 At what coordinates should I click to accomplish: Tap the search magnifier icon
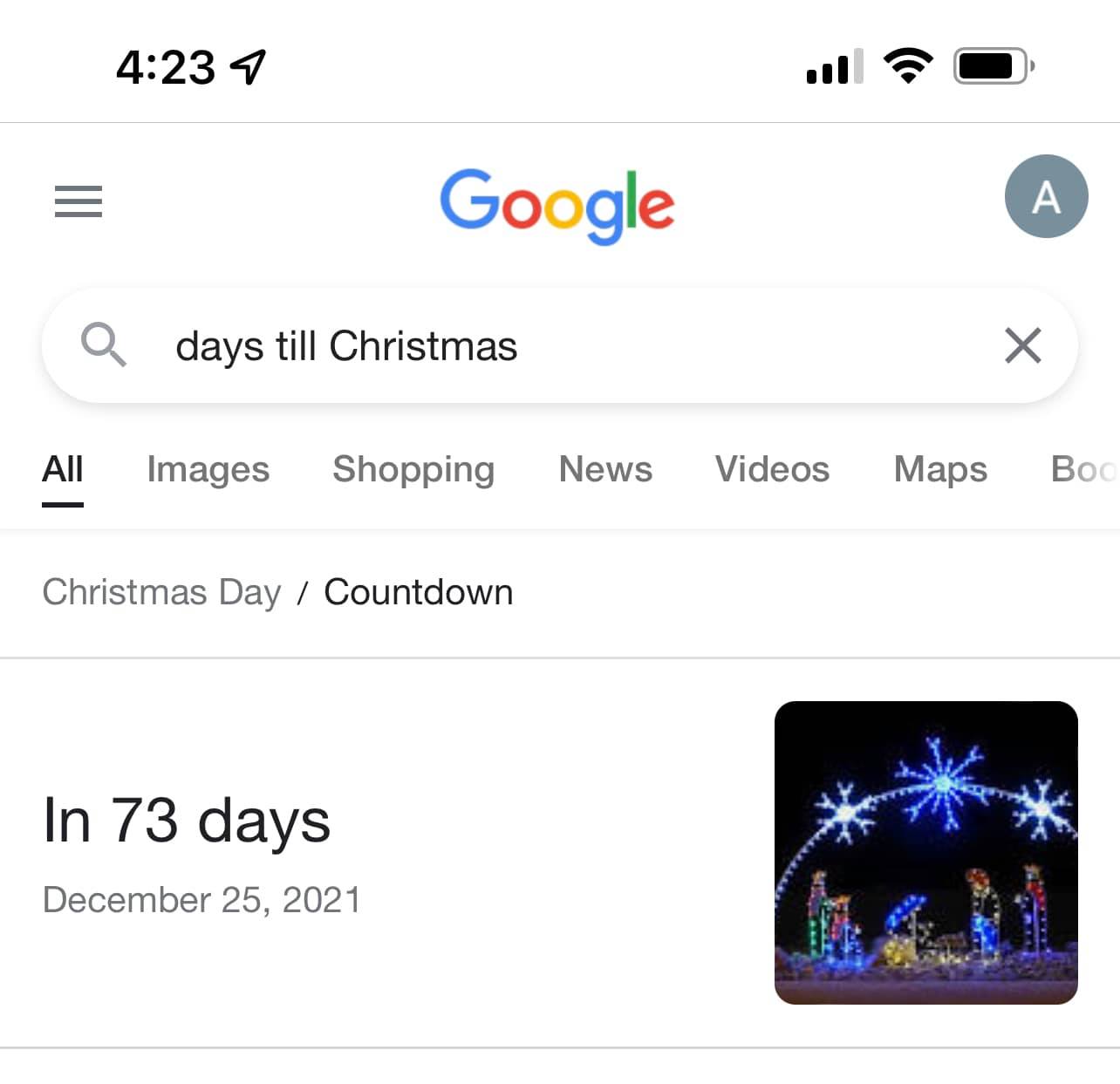[103, 344]
